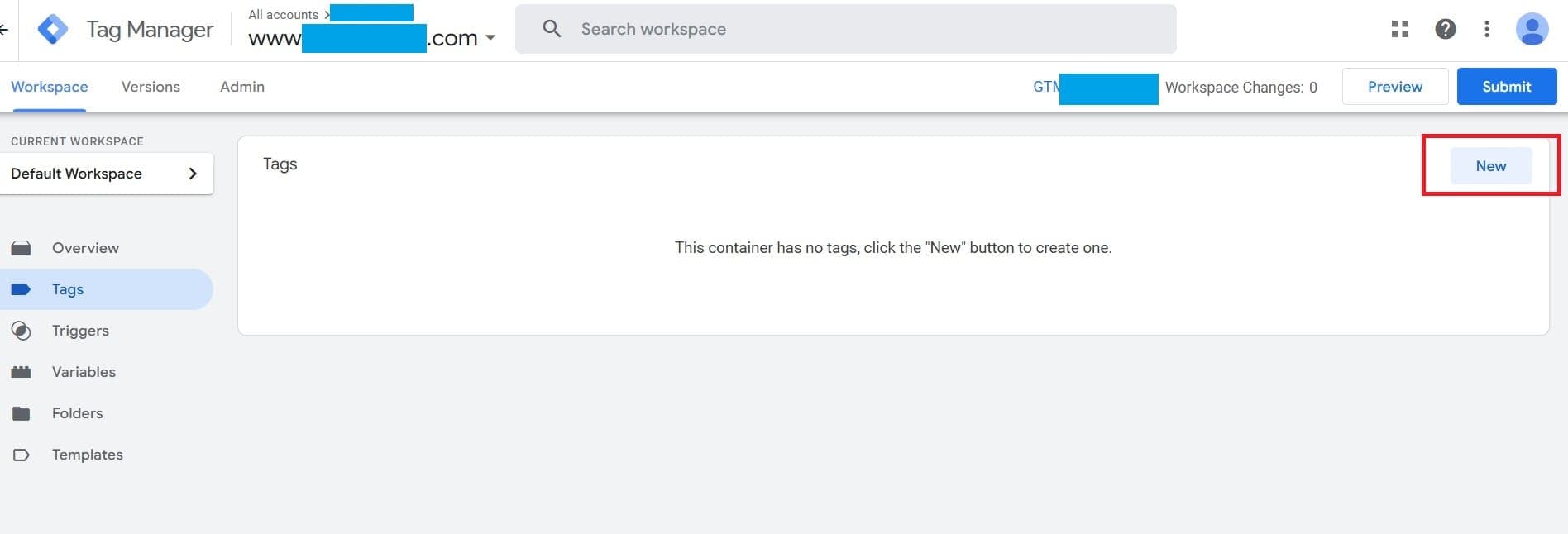Click the Tag Manager diamond logo

coord(53,29)
